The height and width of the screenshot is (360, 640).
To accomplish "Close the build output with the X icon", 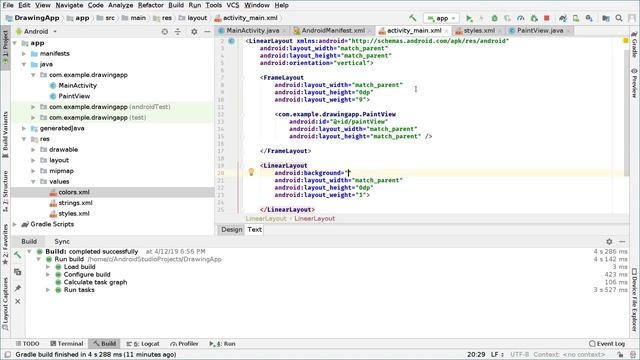I will point(18,301).
